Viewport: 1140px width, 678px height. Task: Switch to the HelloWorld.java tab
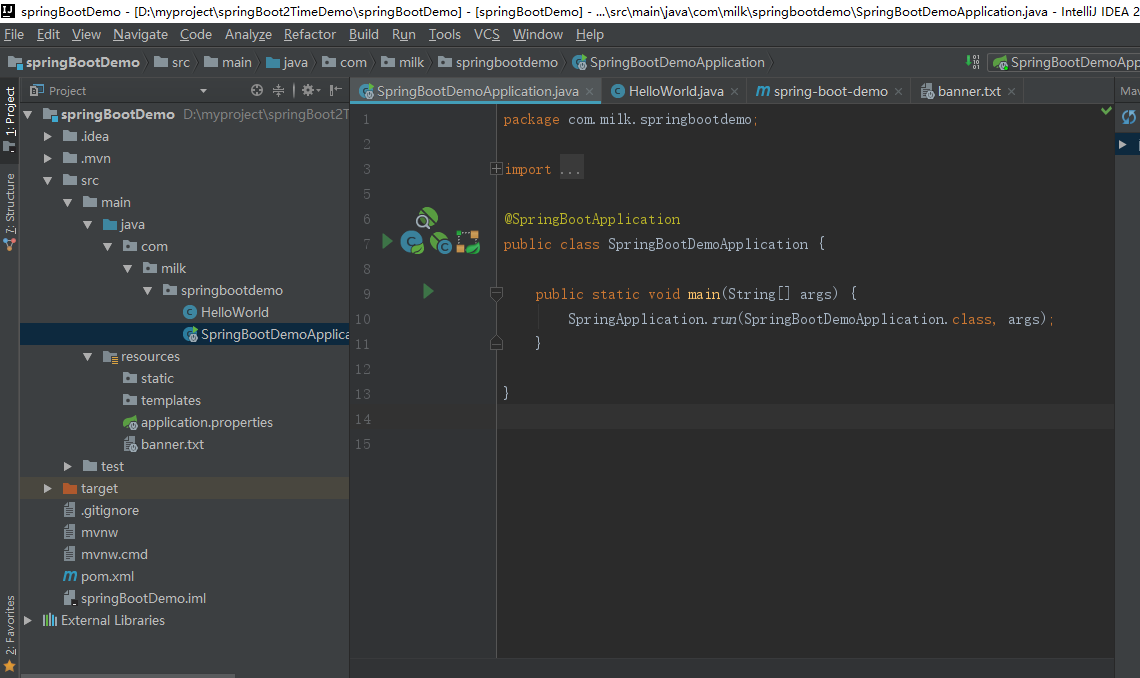click(675, 91)
